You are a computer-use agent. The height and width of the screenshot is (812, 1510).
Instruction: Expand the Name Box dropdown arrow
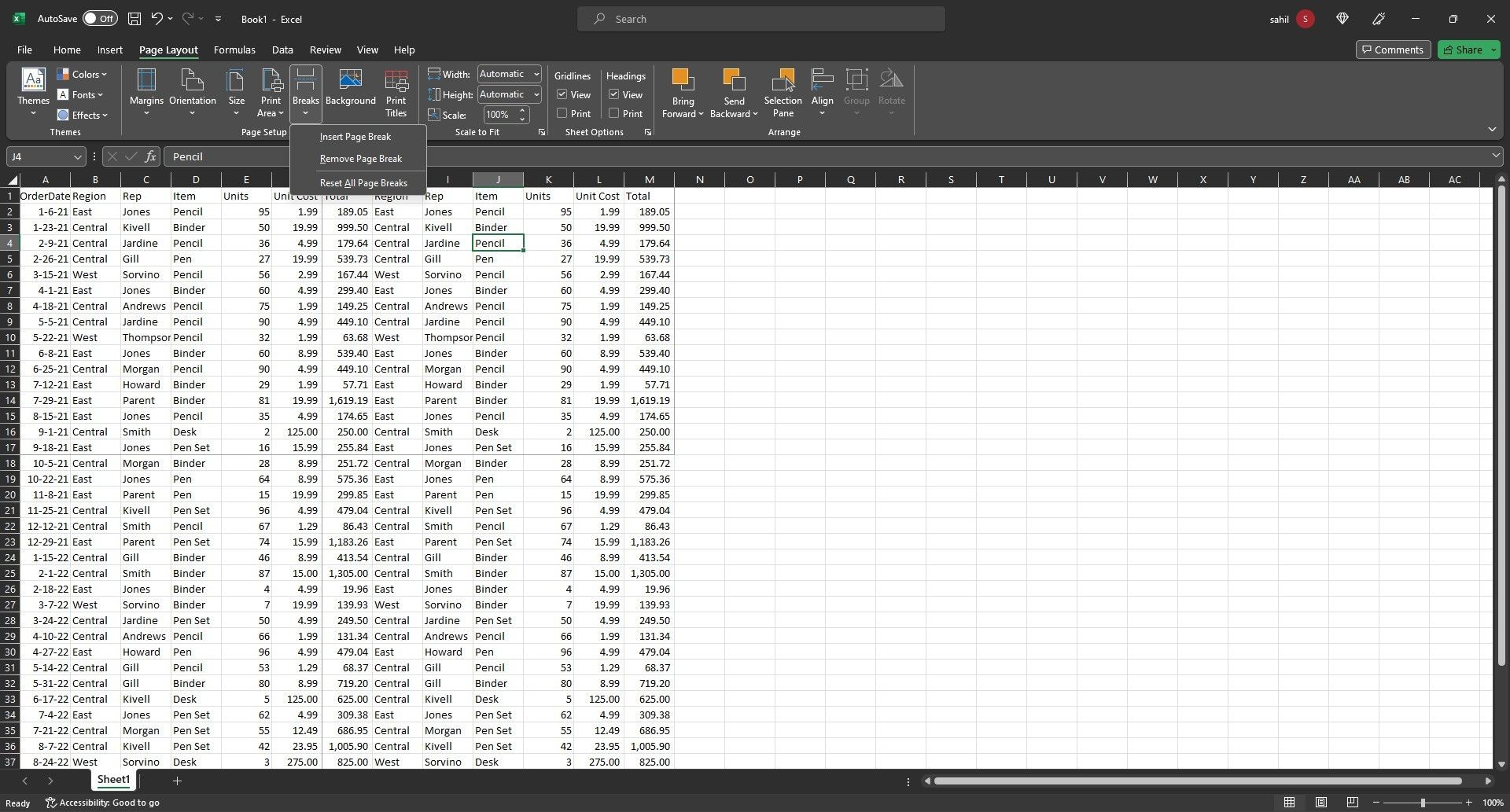click(x=77, y=156)
